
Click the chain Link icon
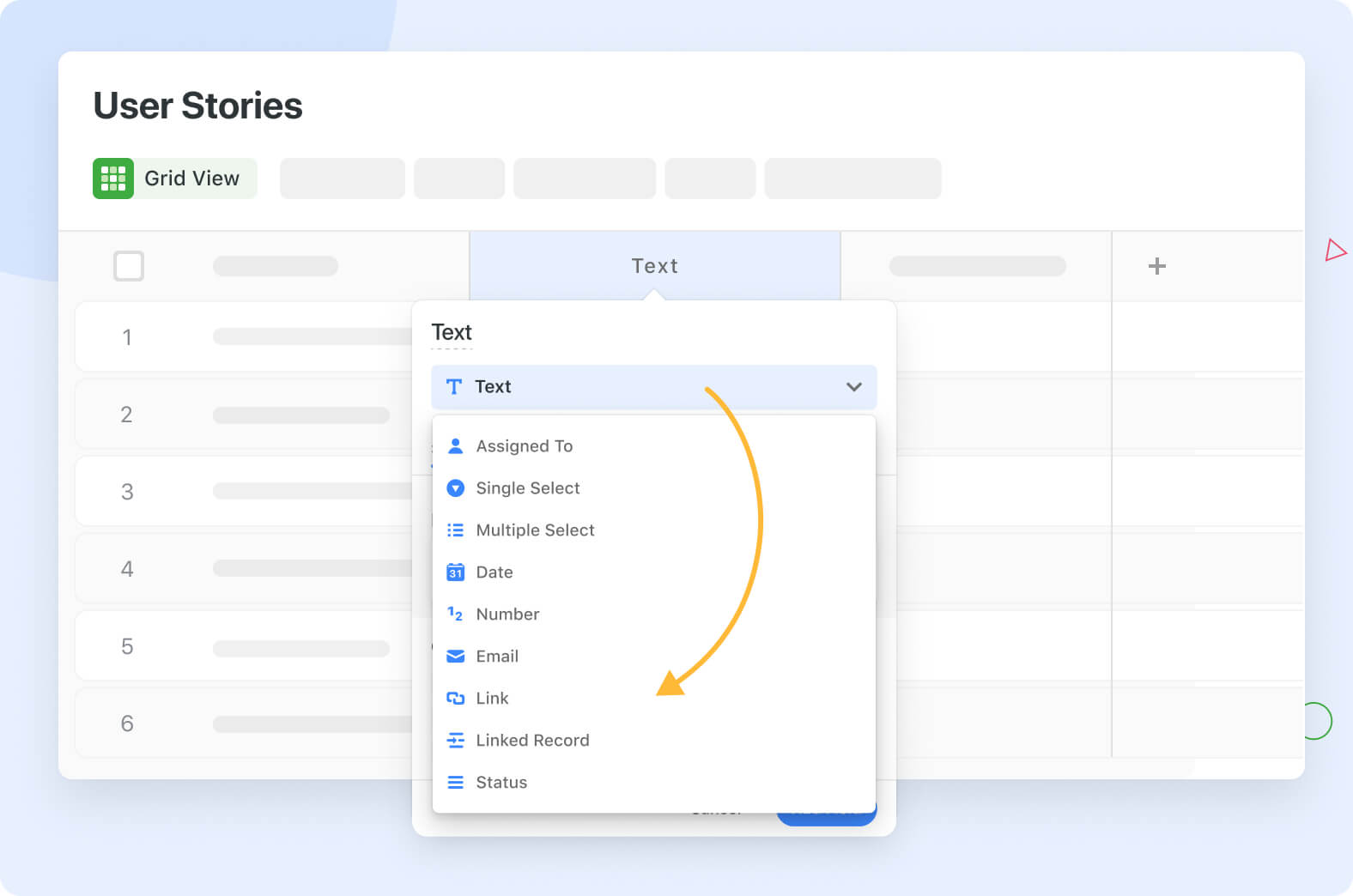tap(456, 699)
